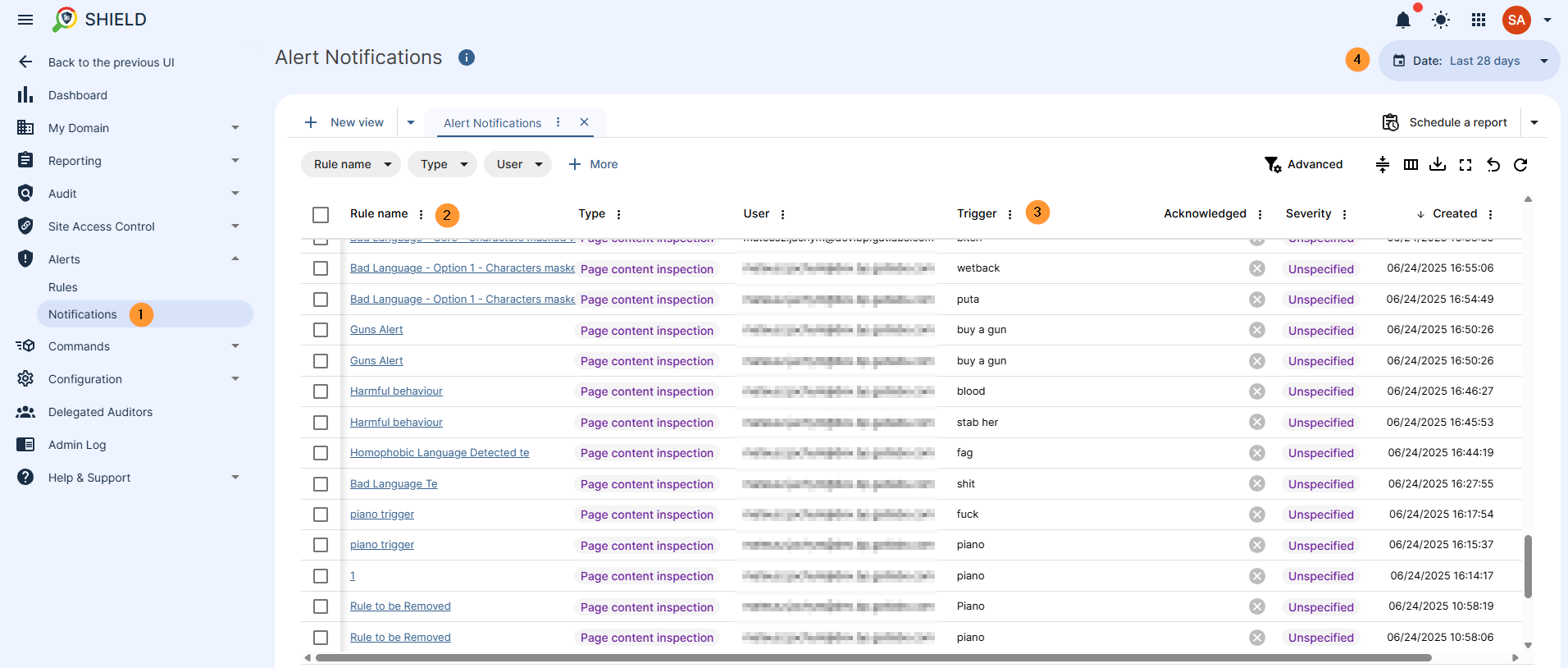Viewport: 1568px width, 668px height.
Task: Tick the select-all header checkbox
Action: (321, 215)
